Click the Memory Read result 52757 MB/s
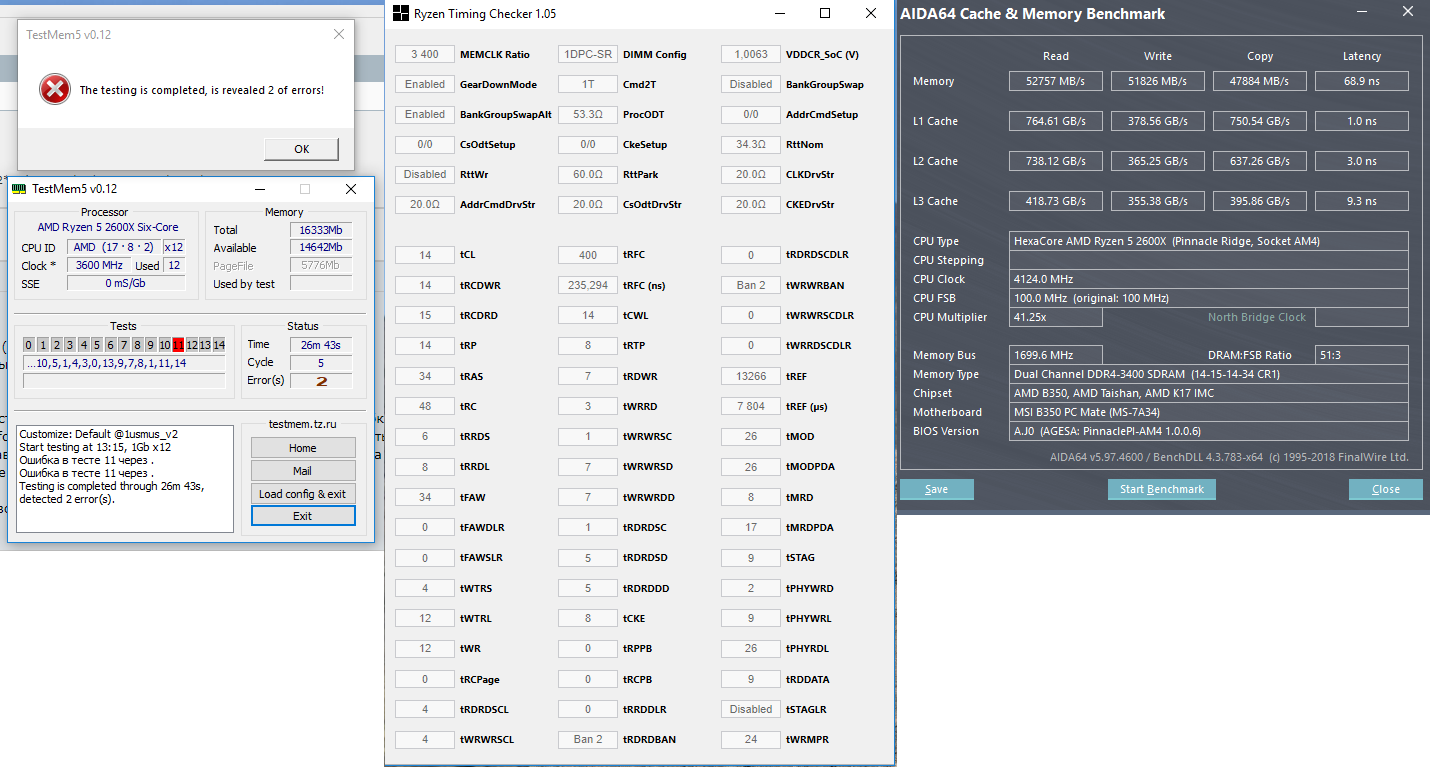The width and height of the screenshot is (1433, 772). (1056, 81)
